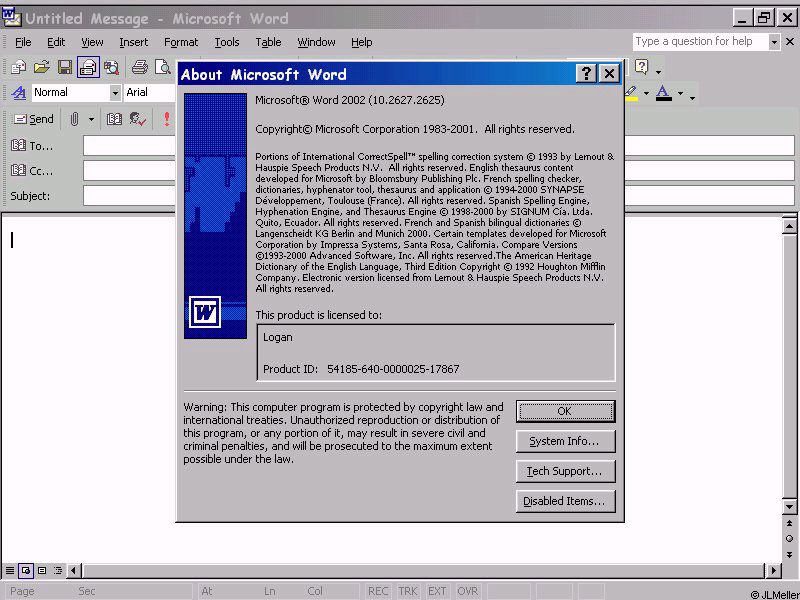Open the Table menu
The height and width of the screenshot is (600, 800).
click(x=268, y=42)
